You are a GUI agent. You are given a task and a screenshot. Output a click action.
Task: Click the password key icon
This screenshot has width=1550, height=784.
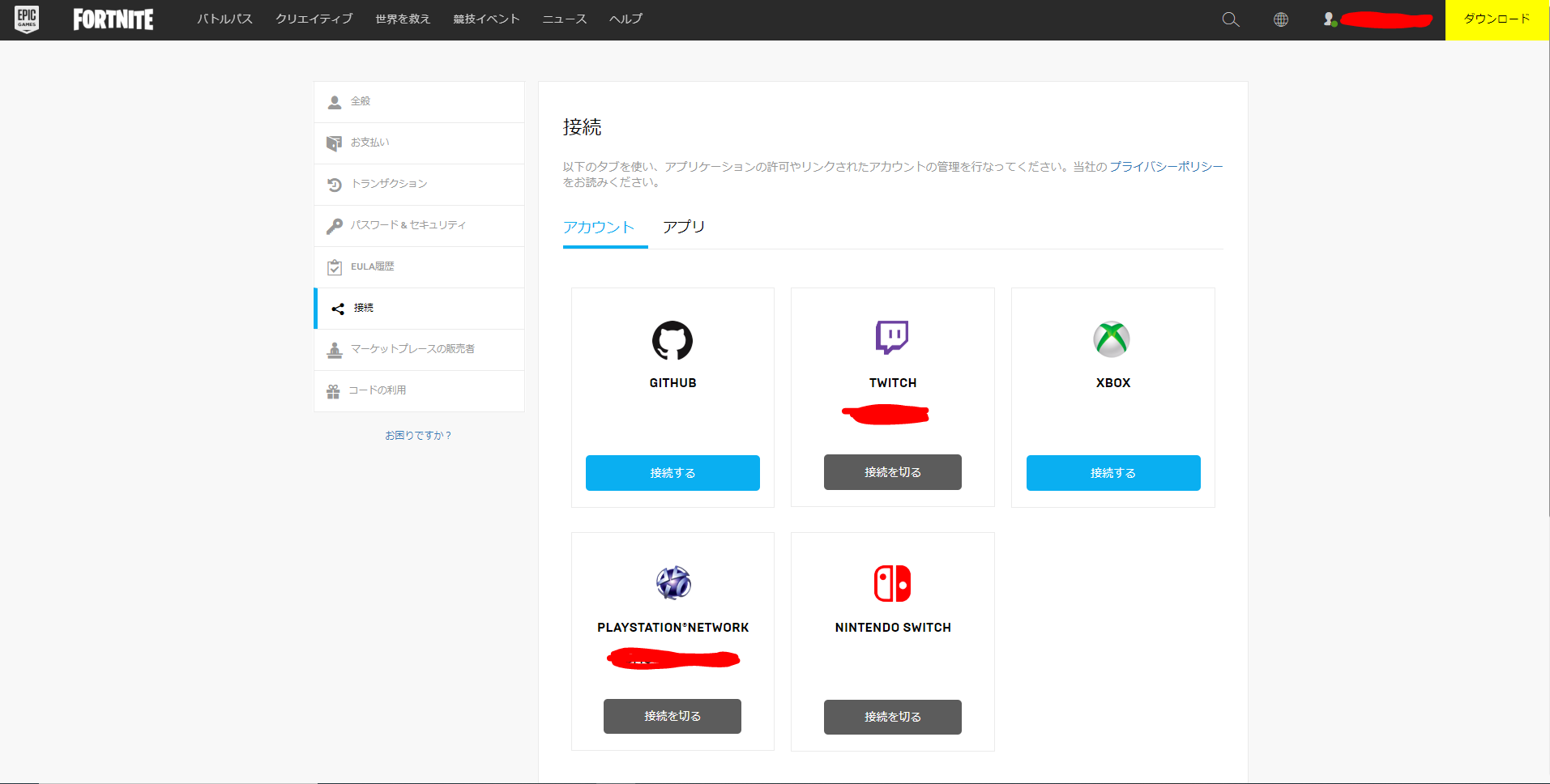(x=334, y=226)
